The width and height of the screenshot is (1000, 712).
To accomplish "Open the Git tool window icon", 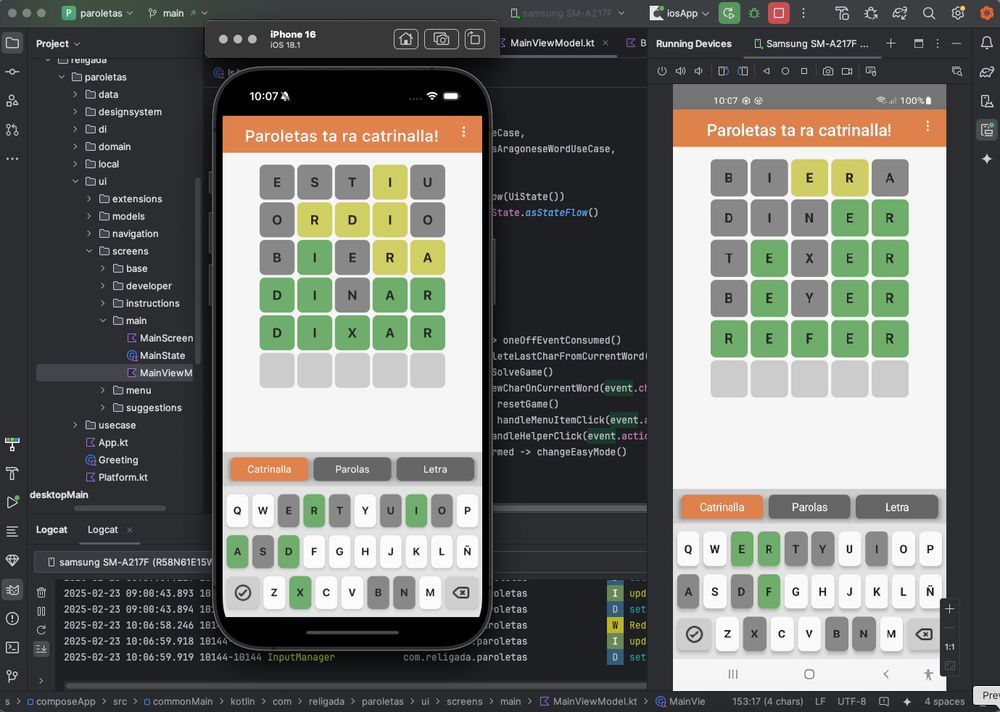I will (x=12, y=676).
